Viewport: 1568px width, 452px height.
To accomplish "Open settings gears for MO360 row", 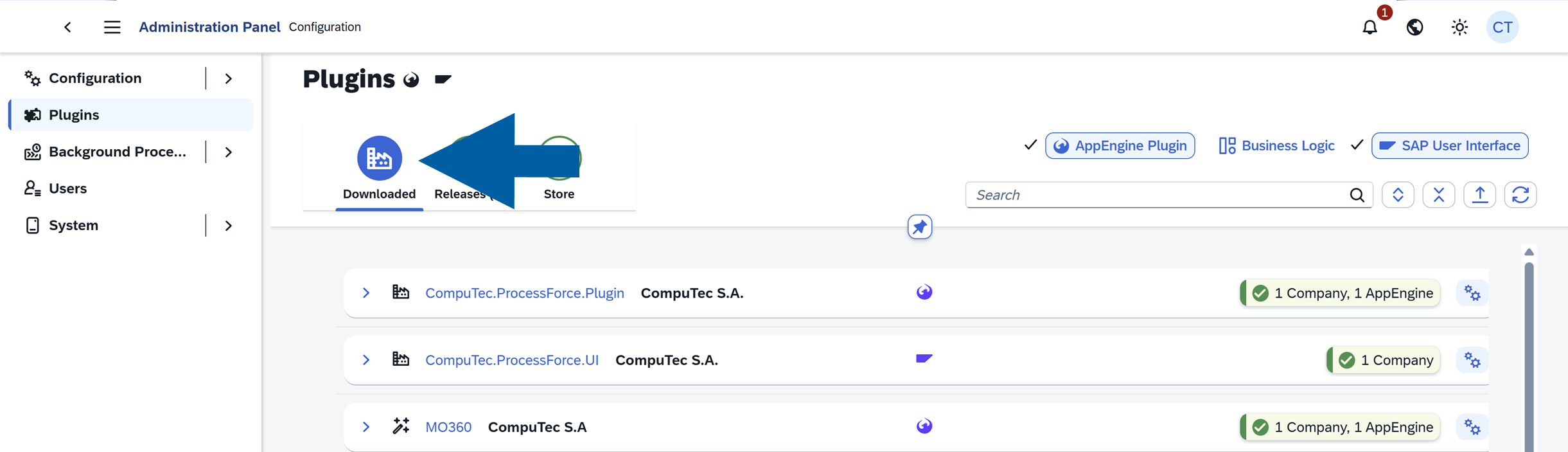I will tap(1472, 427).
